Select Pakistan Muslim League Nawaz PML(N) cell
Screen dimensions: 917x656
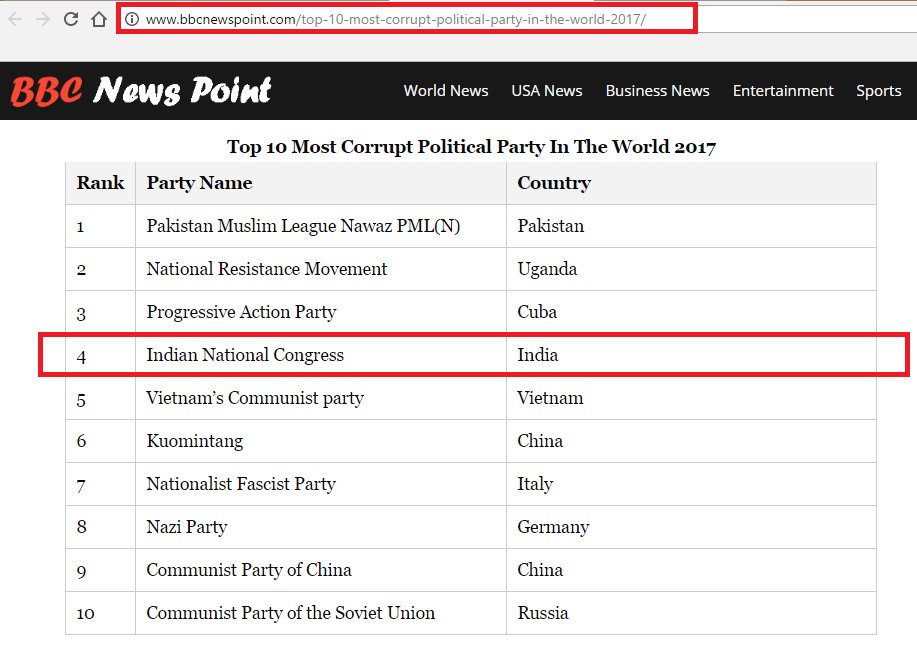(321, 226)
